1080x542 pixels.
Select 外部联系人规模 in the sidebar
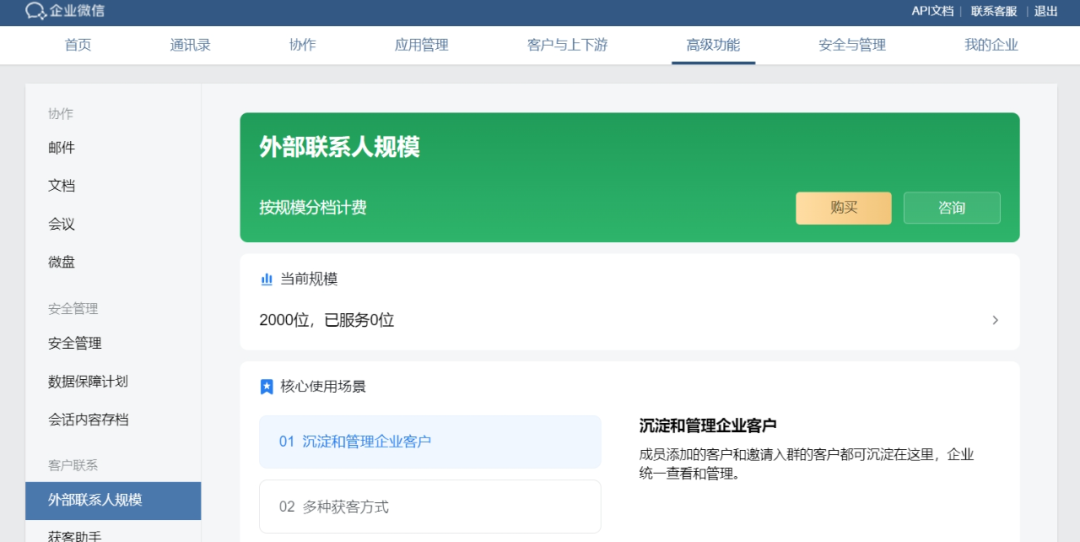(113, 501)
